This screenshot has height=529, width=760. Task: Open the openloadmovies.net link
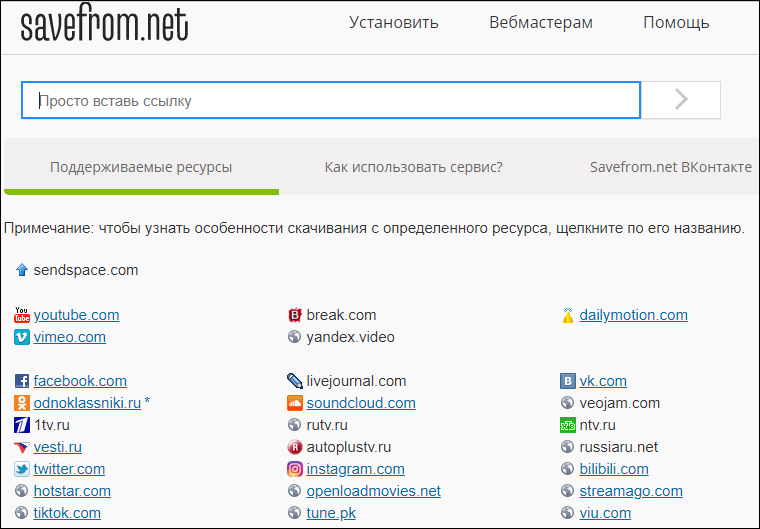pyautogui.click(x=373, y=491)
